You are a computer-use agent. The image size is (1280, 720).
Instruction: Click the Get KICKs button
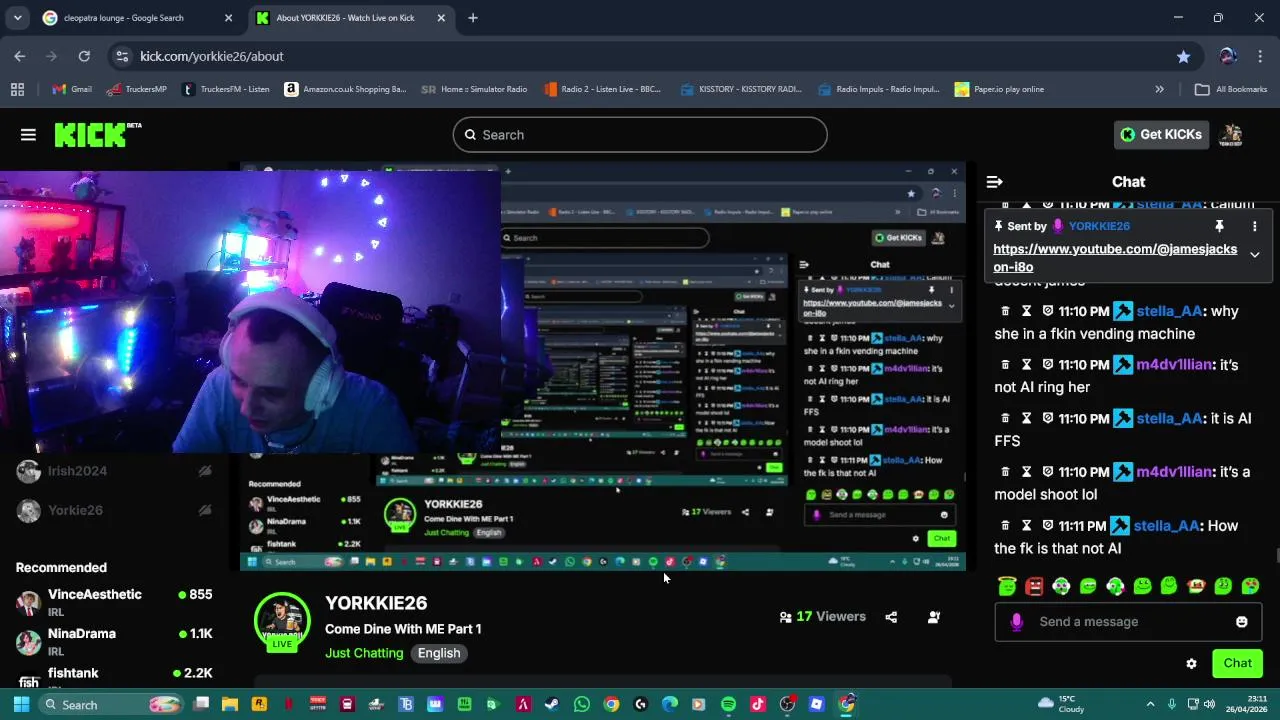(x=1161, y=134)
